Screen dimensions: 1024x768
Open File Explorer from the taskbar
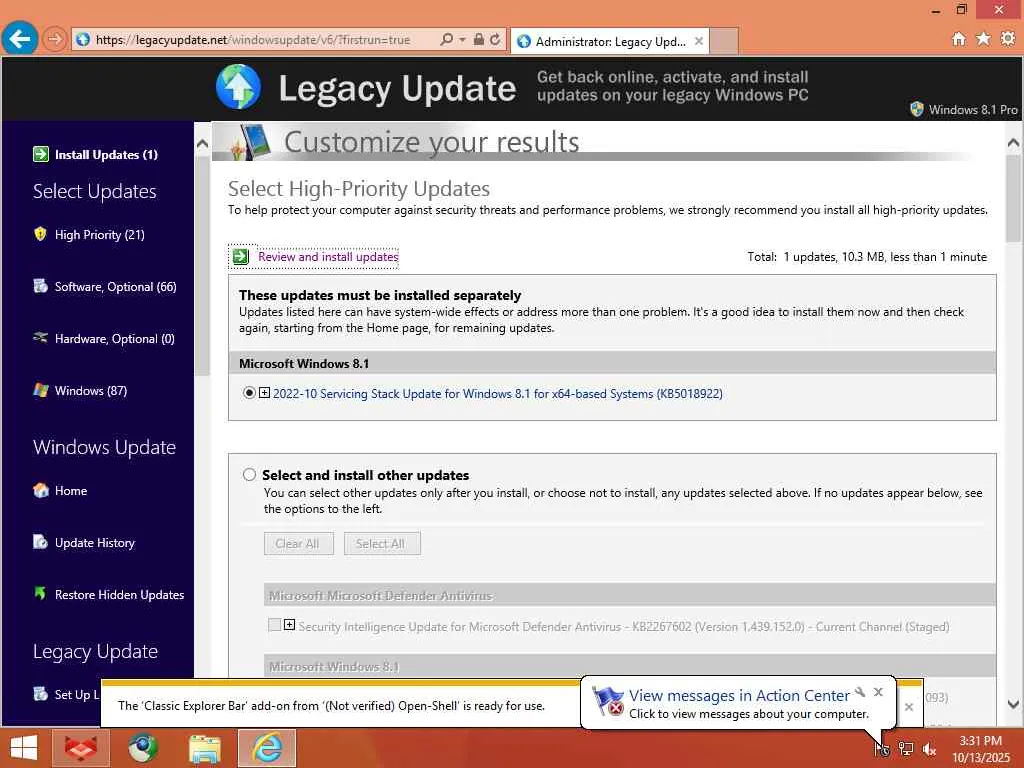[204, 748]
